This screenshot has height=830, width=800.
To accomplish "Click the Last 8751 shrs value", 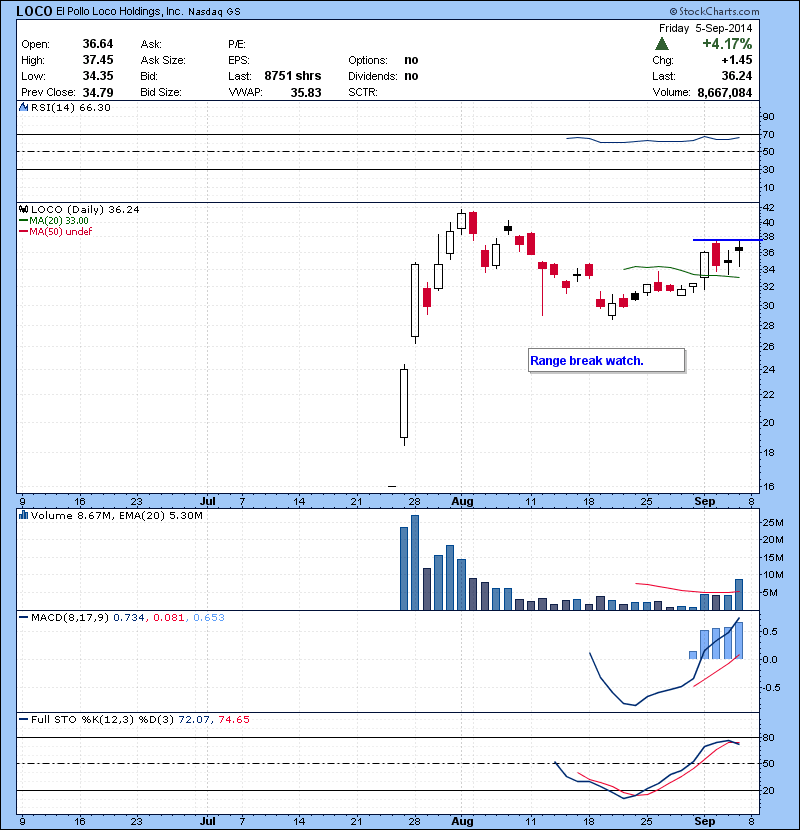I will (x=293, y=76).
